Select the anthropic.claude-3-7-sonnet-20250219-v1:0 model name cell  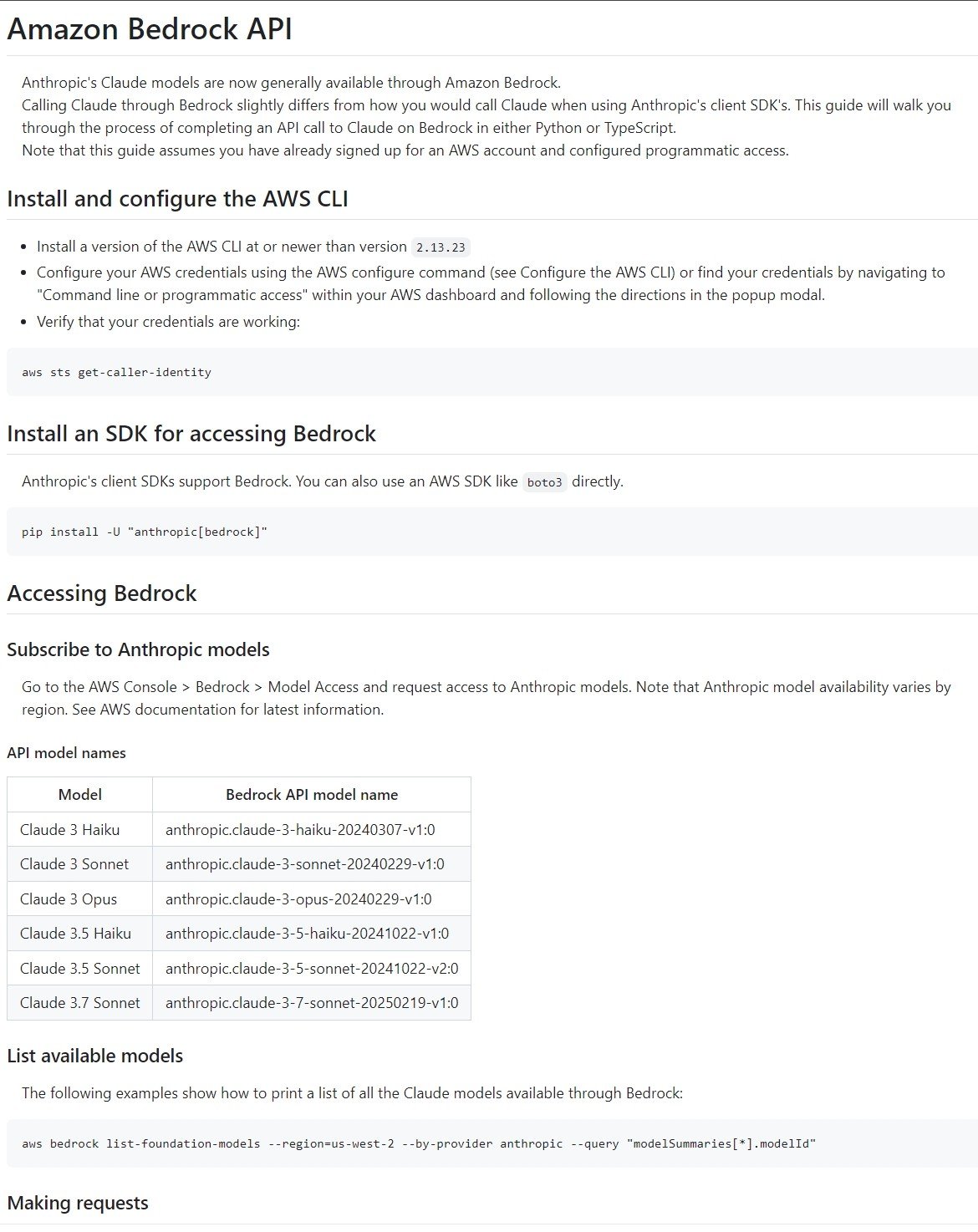[312, 1003]
